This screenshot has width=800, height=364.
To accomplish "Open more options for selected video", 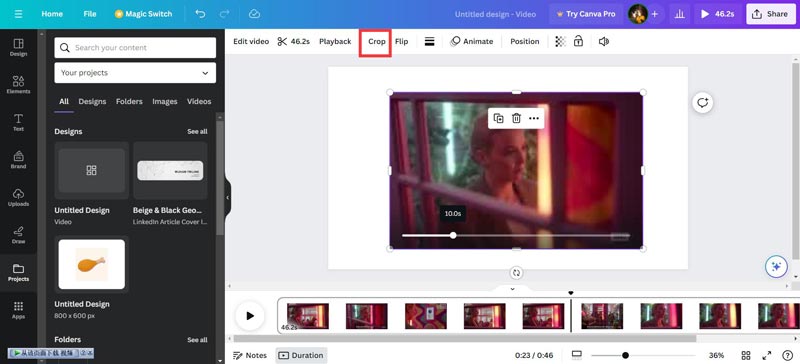I will point(534,118).
